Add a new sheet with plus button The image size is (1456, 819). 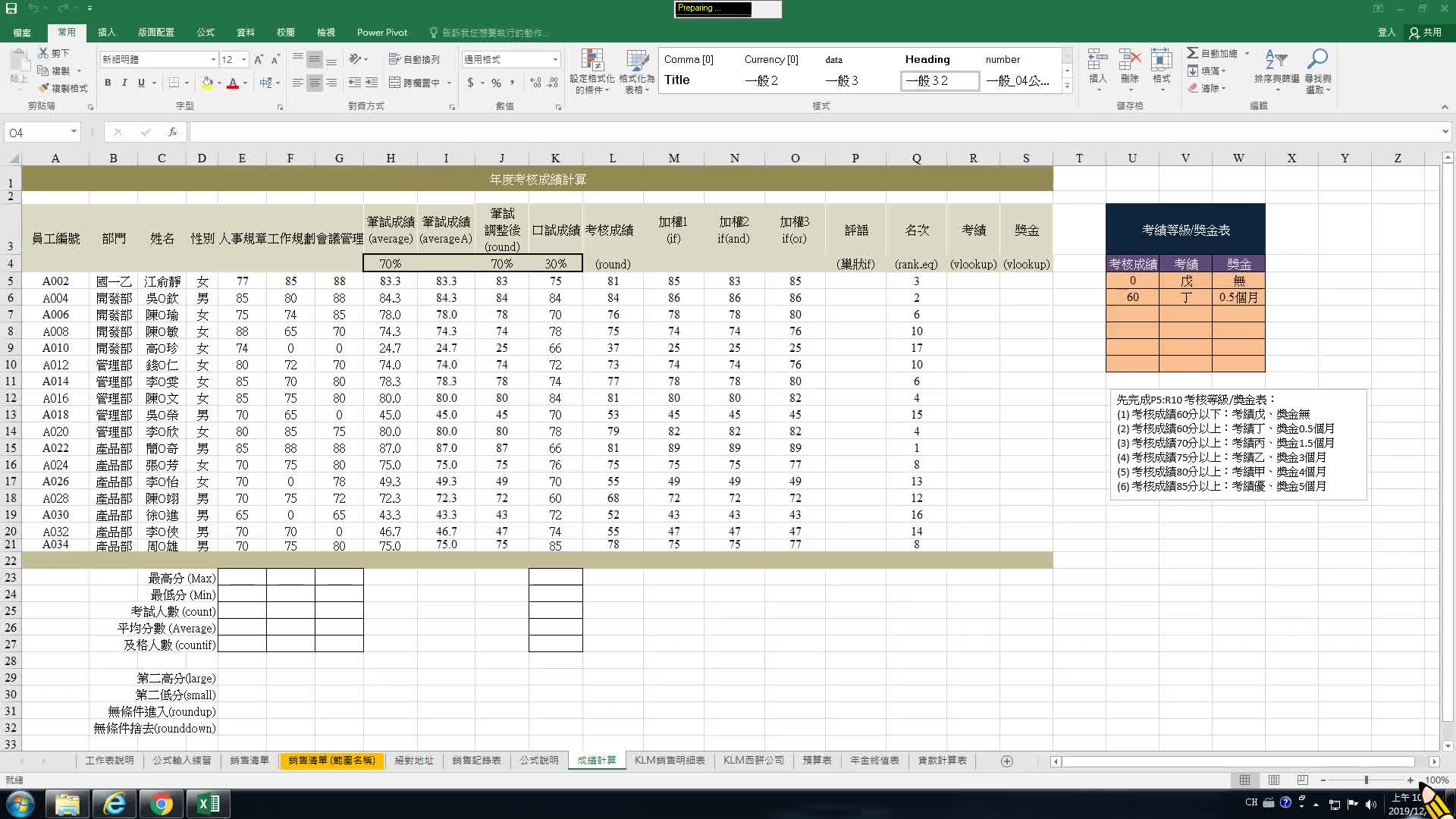[x=1007, y=761]
